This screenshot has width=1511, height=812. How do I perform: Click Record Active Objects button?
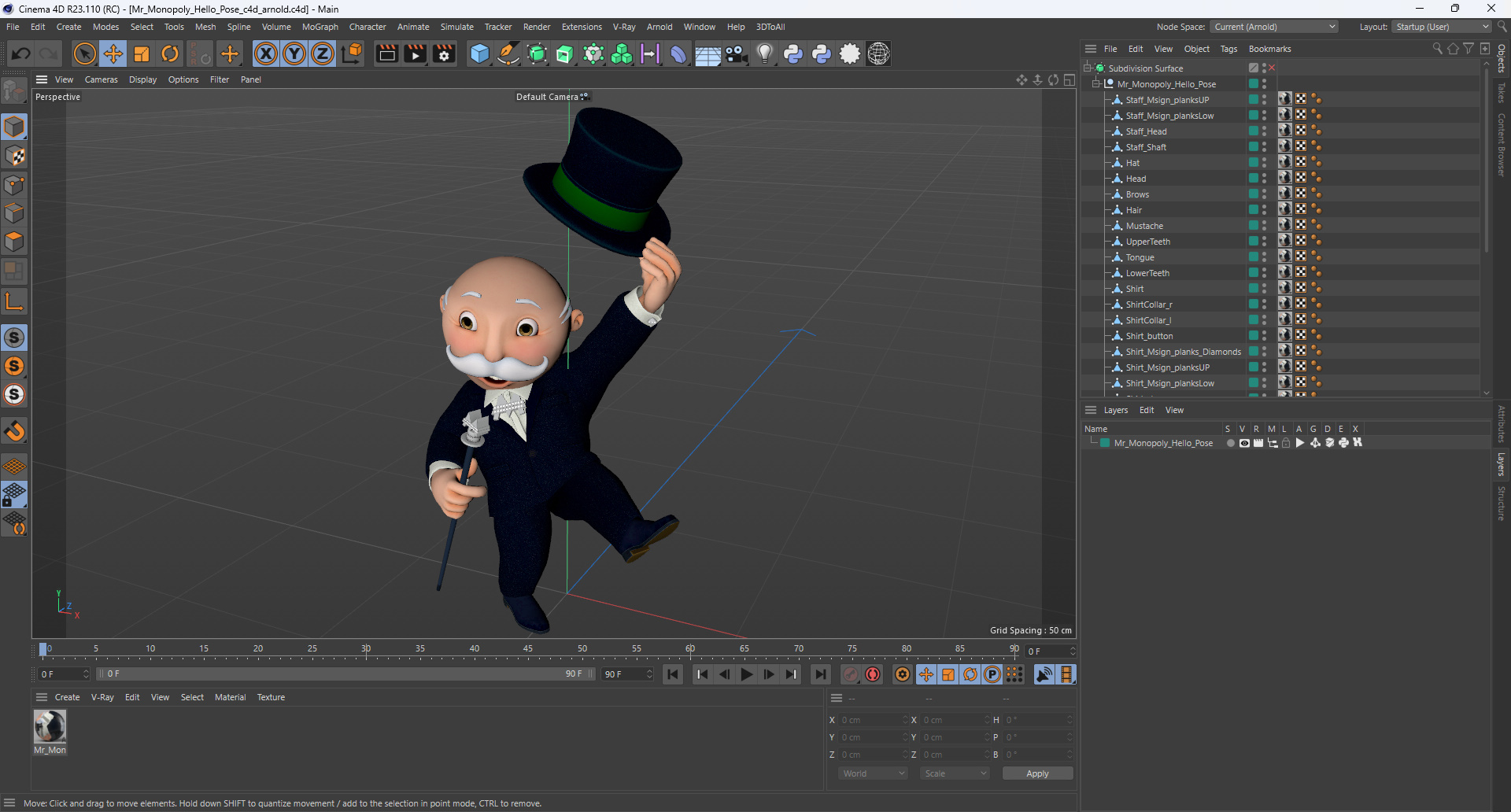[x=851, y=674]
